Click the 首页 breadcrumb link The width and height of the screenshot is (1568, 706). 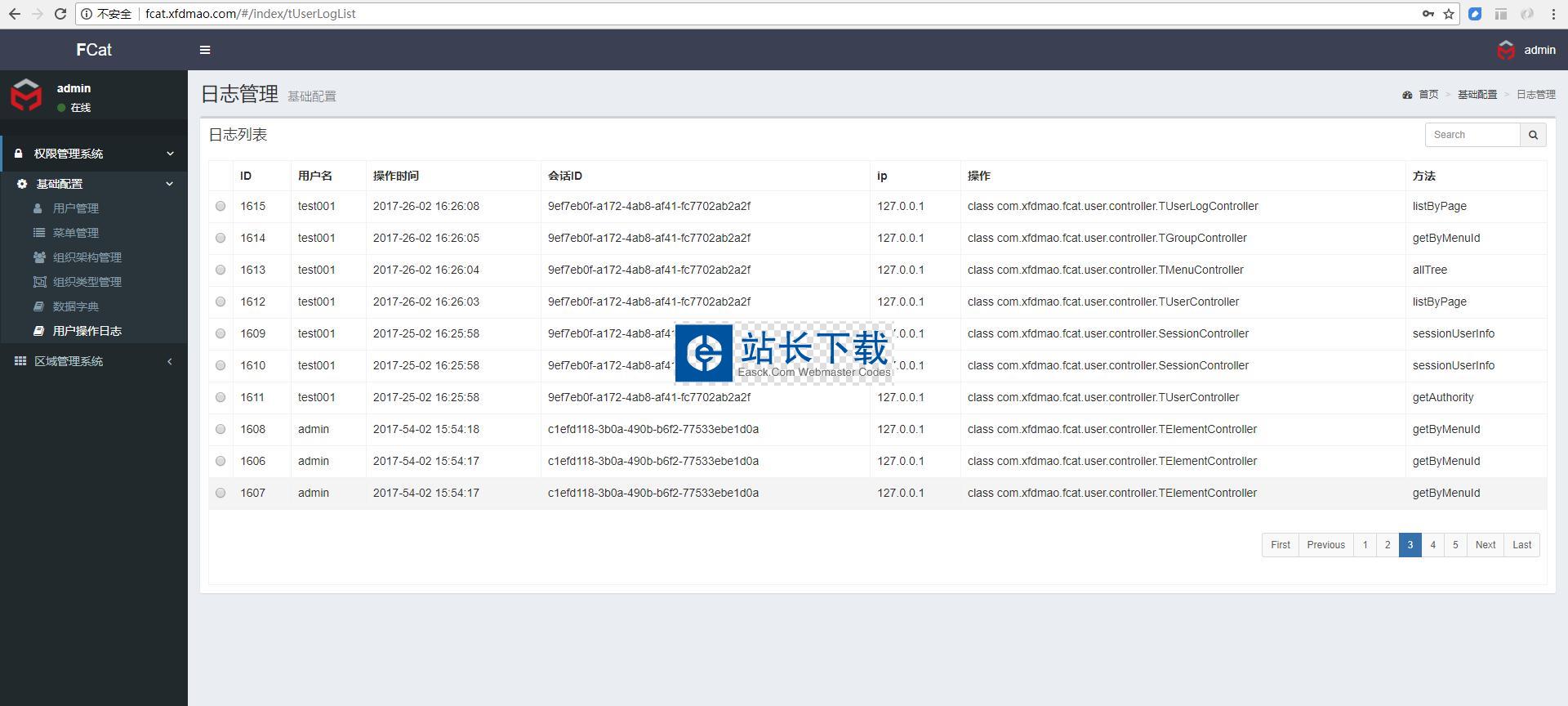coord(1428,95)
